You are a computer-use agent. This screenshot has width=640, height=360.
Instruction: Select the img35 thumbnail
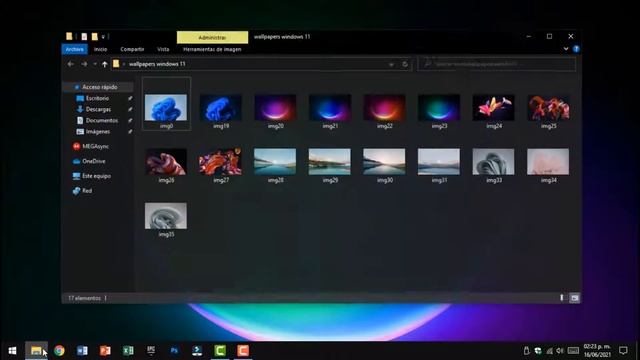[166, 216]
